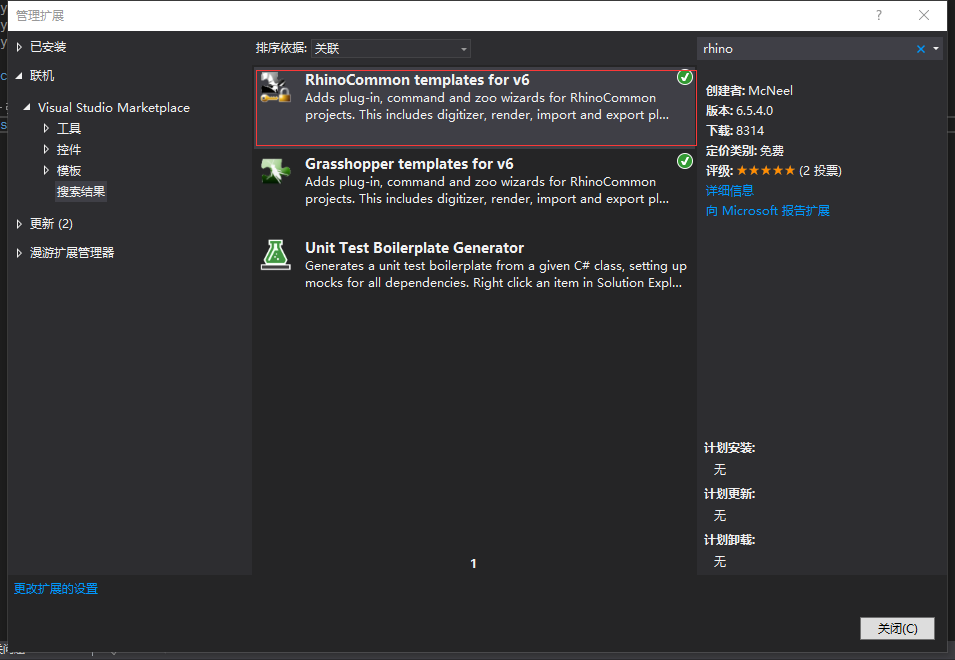
Task: Close the Manage Extensions dialog window
Action: [x=924, y=15]
